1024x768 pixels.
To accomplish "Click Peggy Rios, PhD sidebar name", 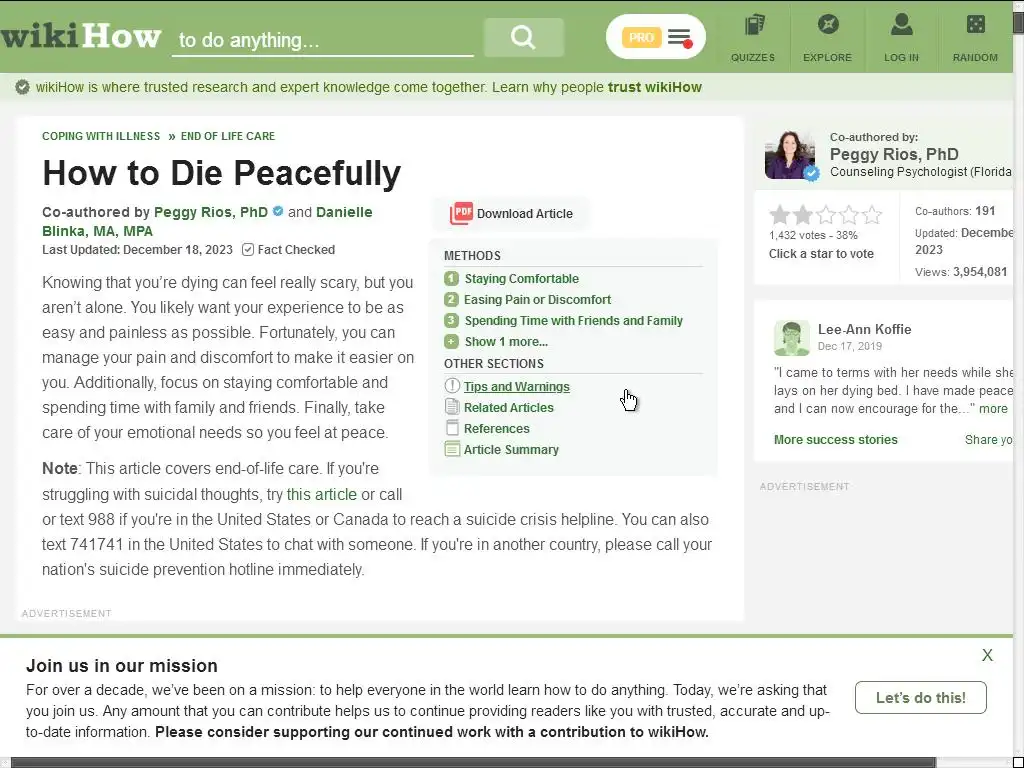I will coord(894,154).
